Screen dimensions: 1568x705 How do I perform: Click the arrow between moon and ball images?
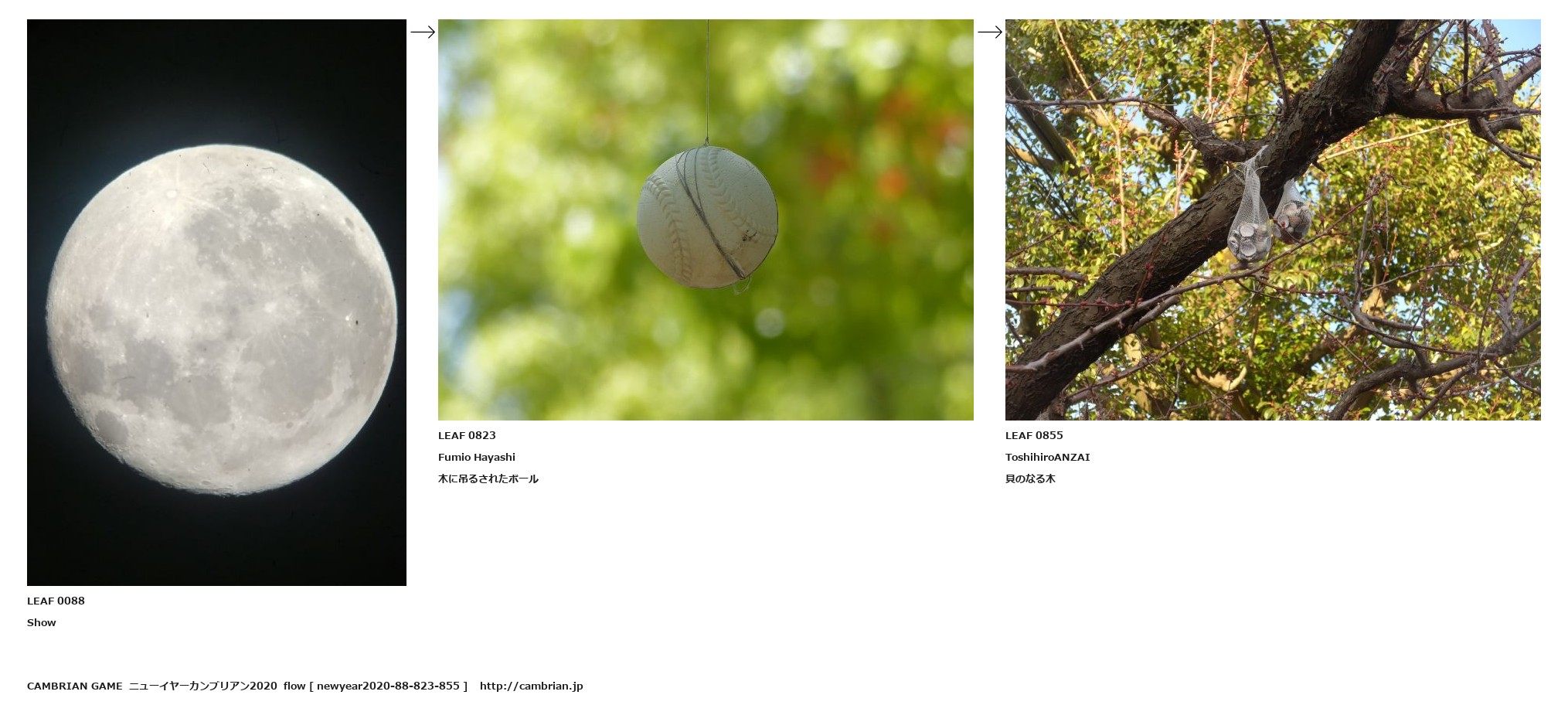423,32
